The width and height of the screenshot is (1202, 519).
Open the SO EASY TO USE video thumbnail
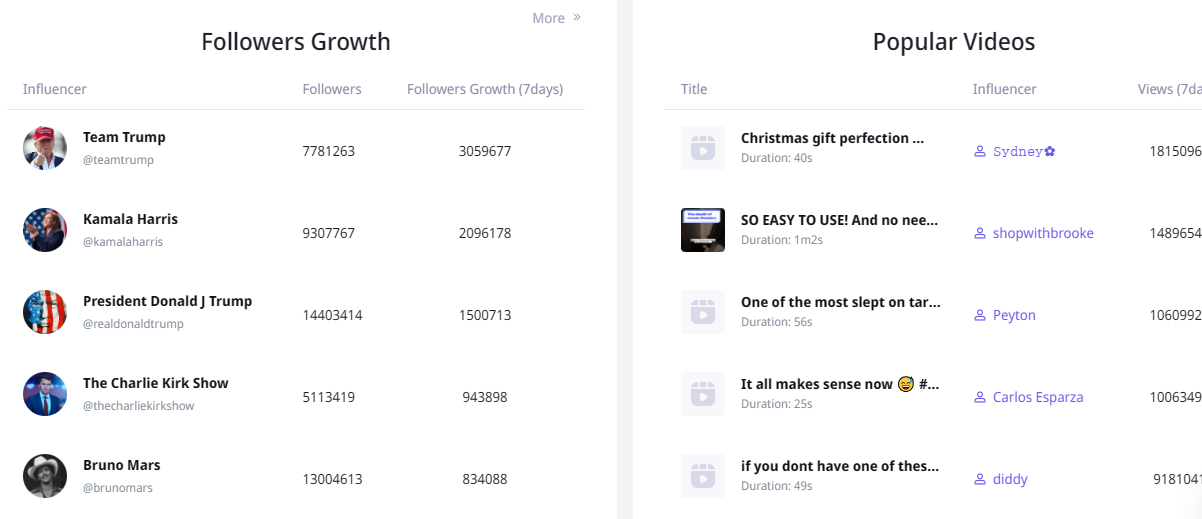click(x=703, y=230)
